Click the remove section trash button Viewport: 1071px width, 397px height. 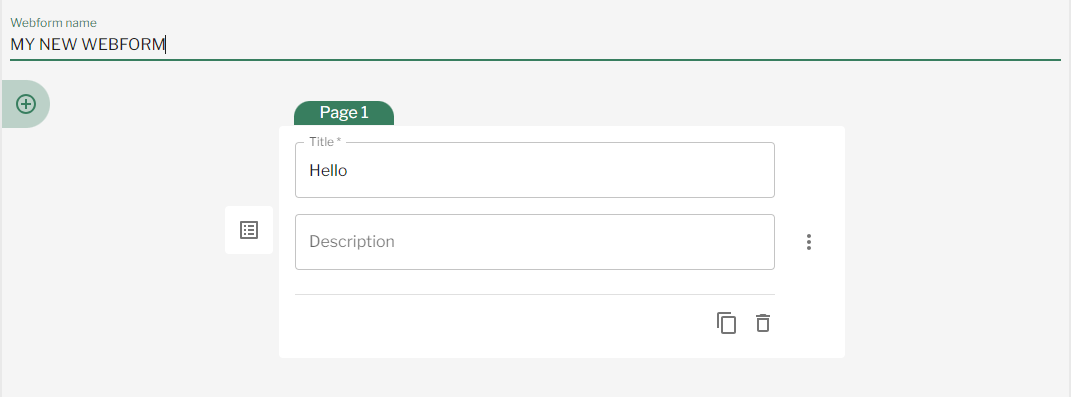point(763,323)
